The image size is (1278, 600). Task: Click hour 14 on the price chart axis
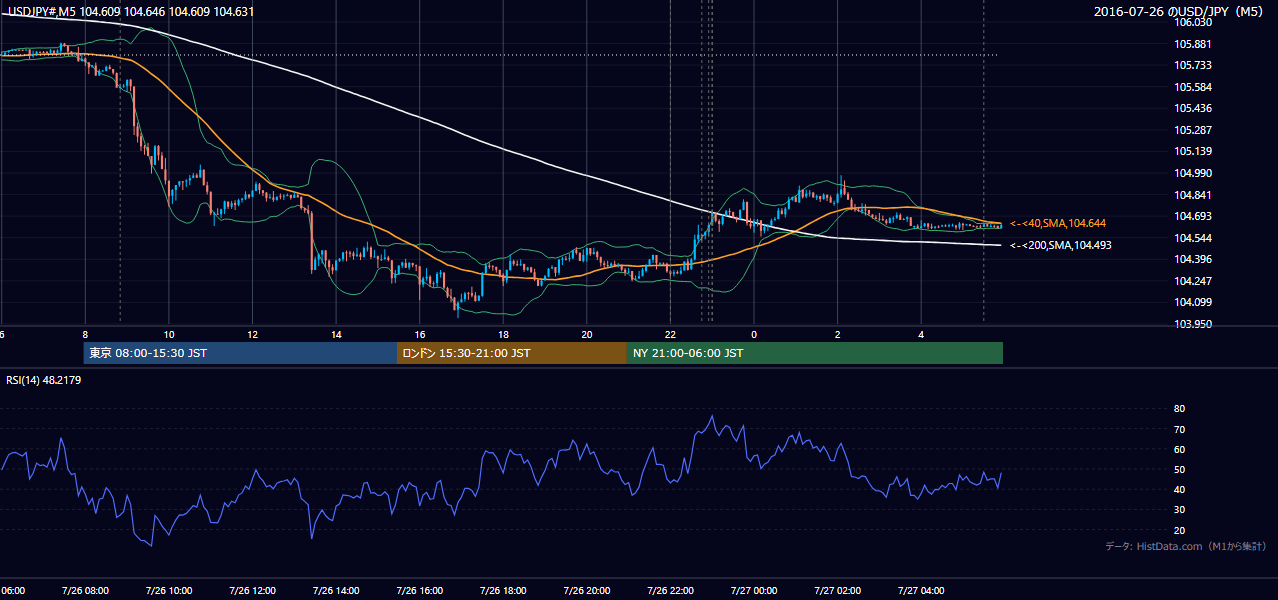[x=336, y=334]
